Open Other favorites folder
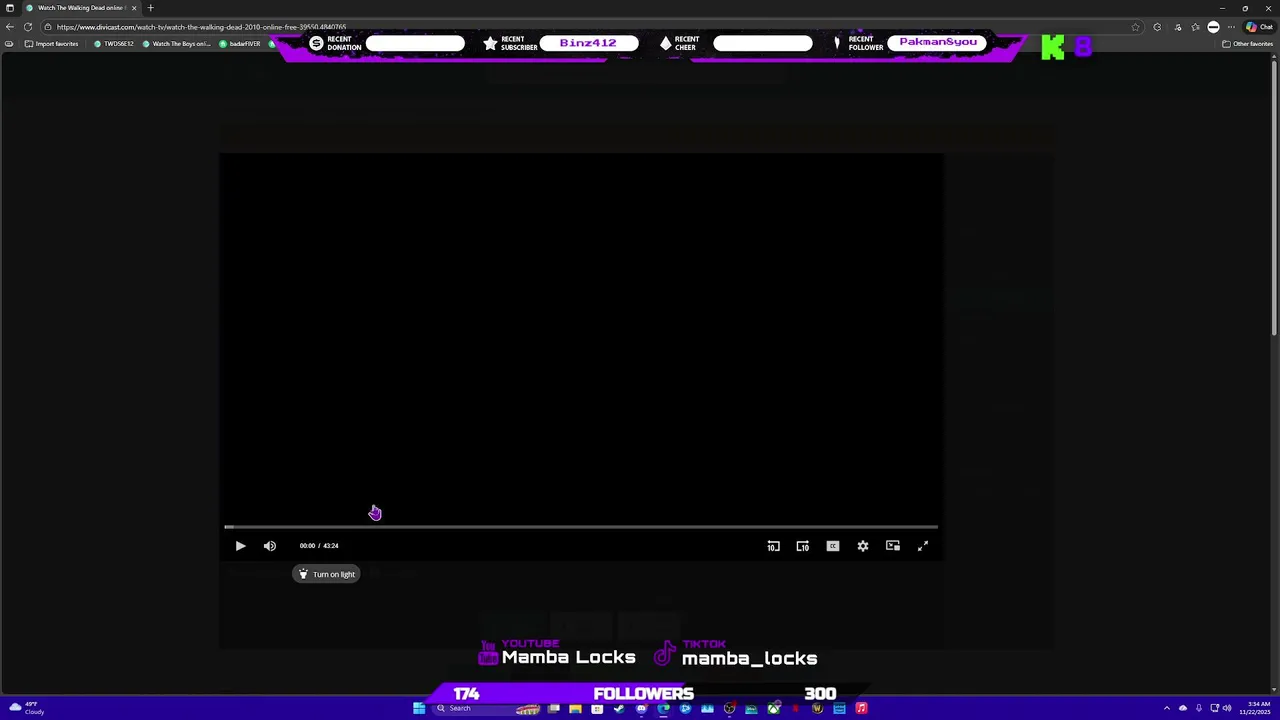The width and height of the screenshot is (1280, 720). [x=1247, y=44]
